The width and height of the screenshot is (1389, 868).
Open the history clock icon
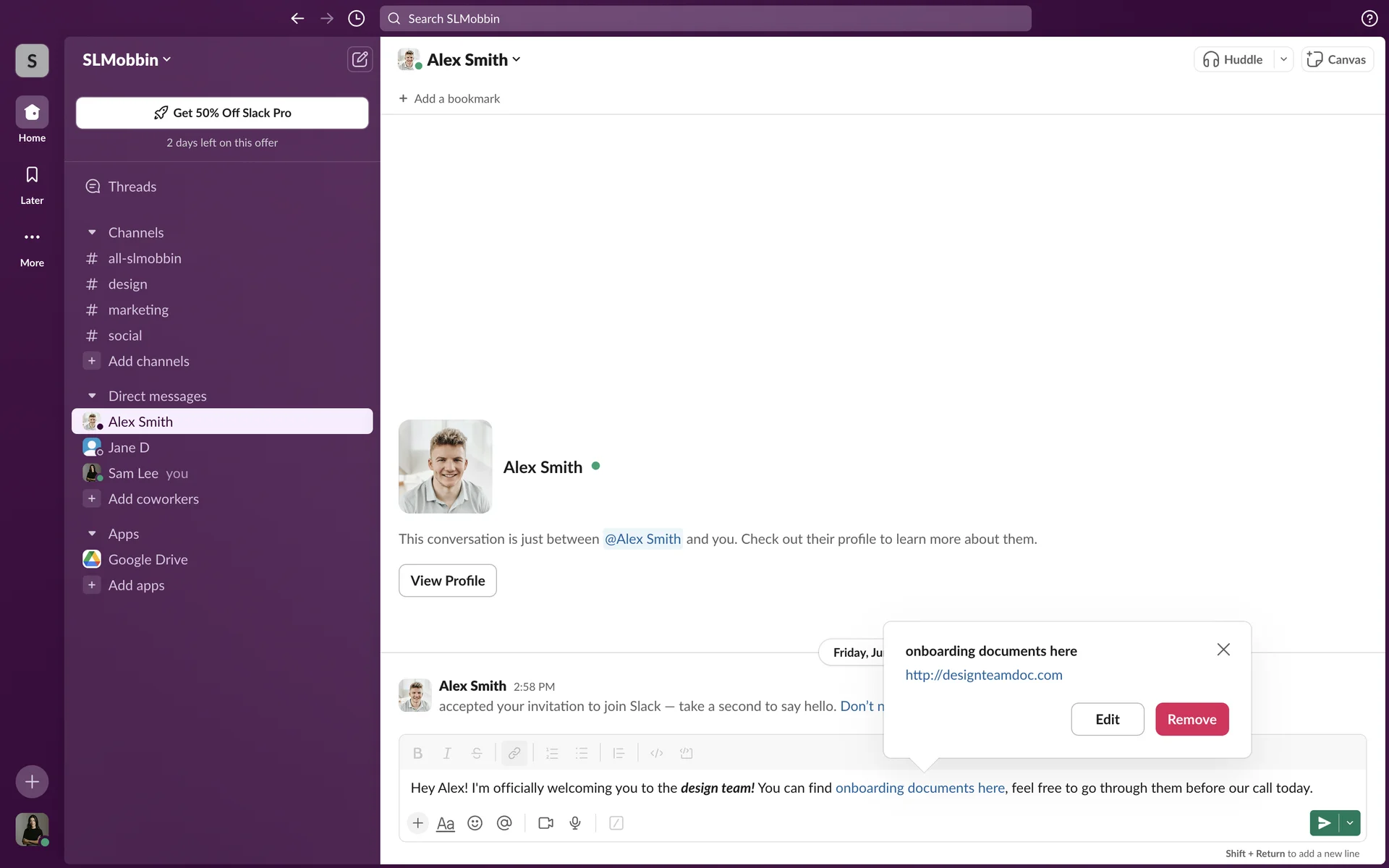pyautogui.click(x=356, y=19)
